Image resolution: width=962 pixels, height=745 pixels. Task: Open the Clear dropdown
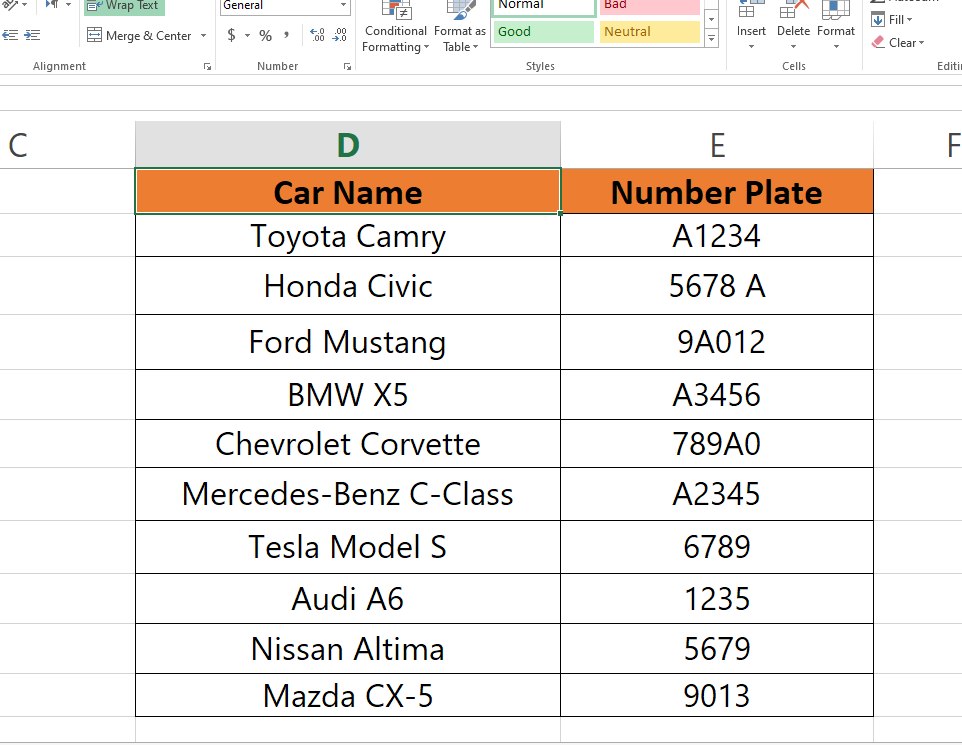898,43
